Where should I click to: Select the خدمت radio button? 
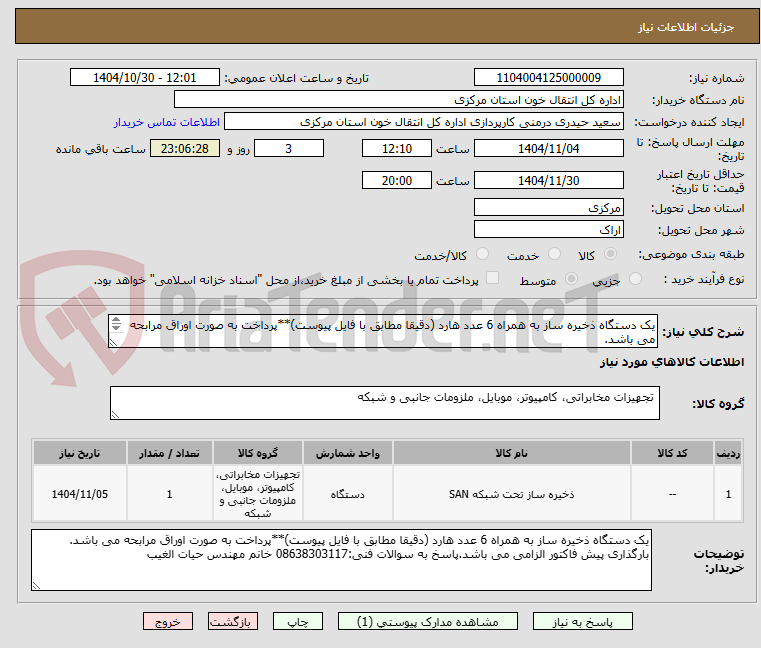click(554, 254)
